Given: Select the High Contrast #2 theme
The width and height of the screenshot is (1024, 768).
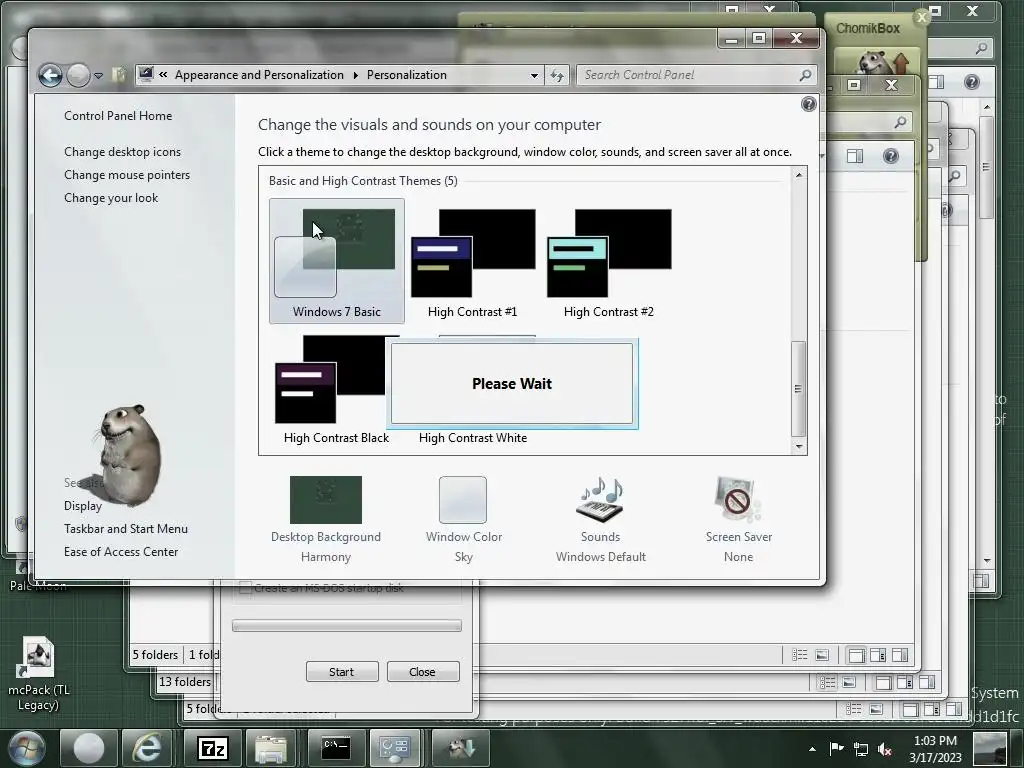Looking at the screenshot, I should (x=609, y=261).
